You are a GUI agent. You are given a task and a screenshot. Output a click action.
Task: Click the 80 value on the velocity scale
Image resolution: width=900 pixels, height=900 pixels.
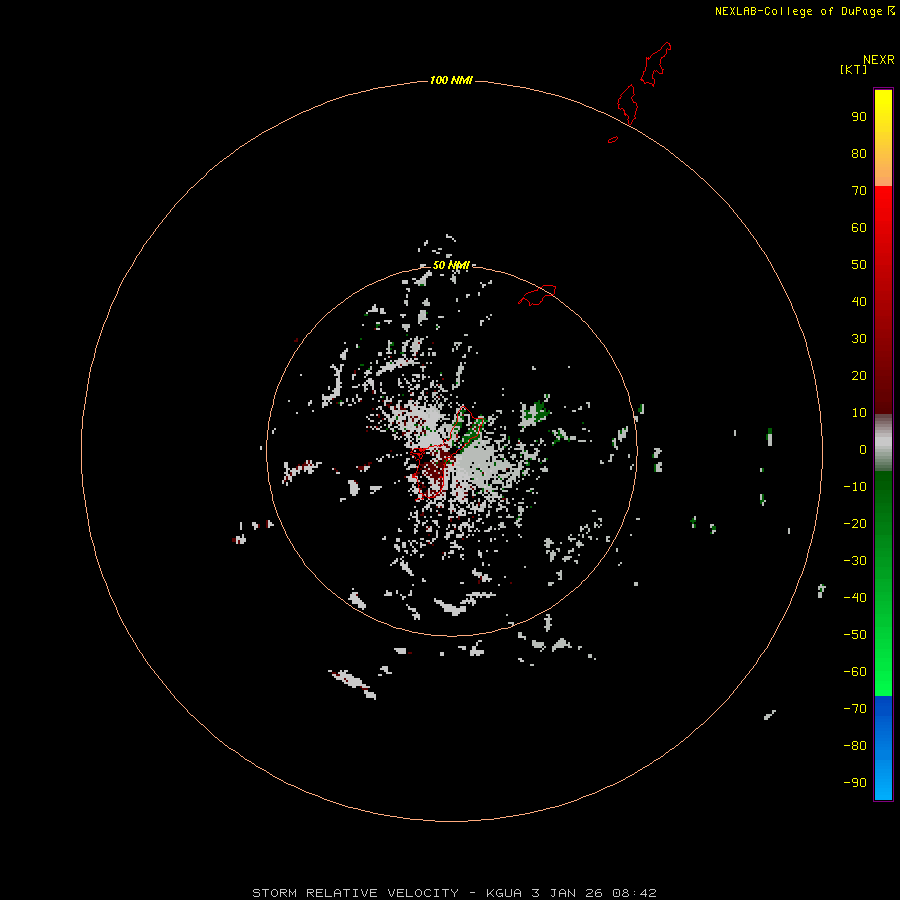pyautogui.click(x=859, y=154)
